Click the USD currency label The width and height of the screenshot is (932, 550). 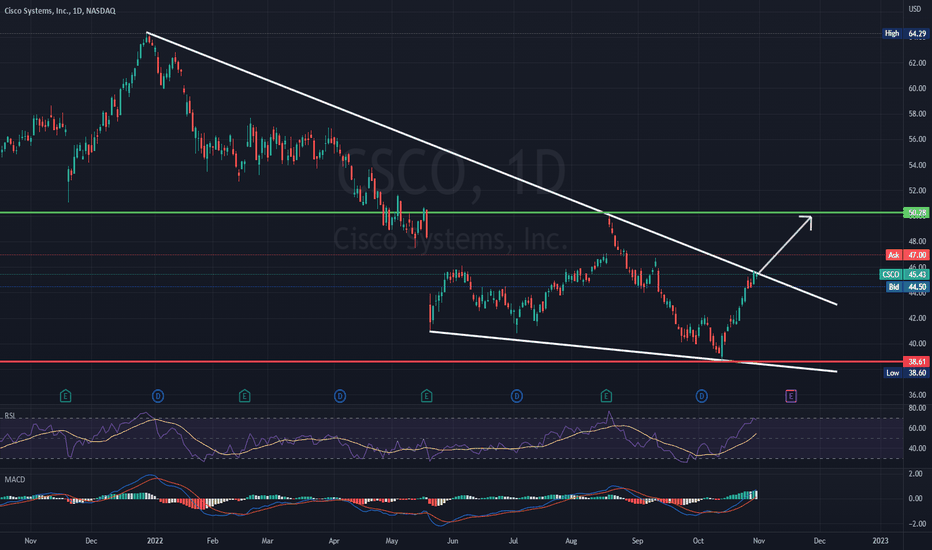915,8
